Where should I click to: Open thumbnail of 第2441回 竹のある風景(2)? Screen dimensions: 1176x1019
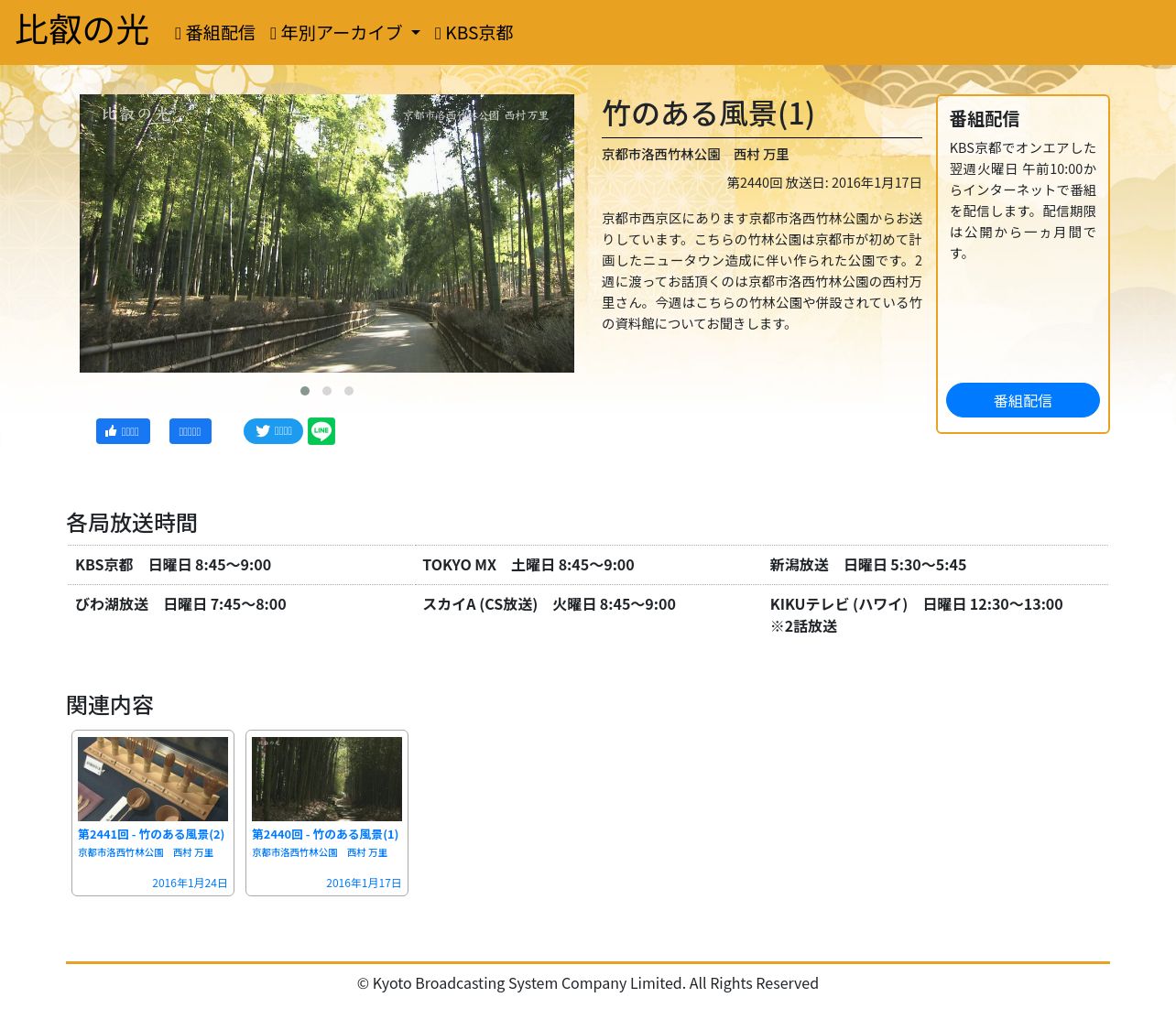(153, 779)
